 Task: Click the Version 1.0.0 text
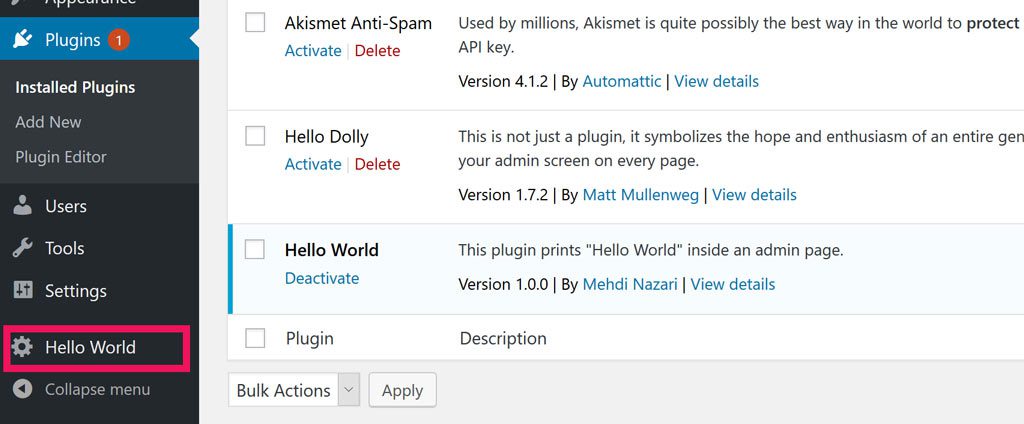pyautogui.click(x=503, y=284)
